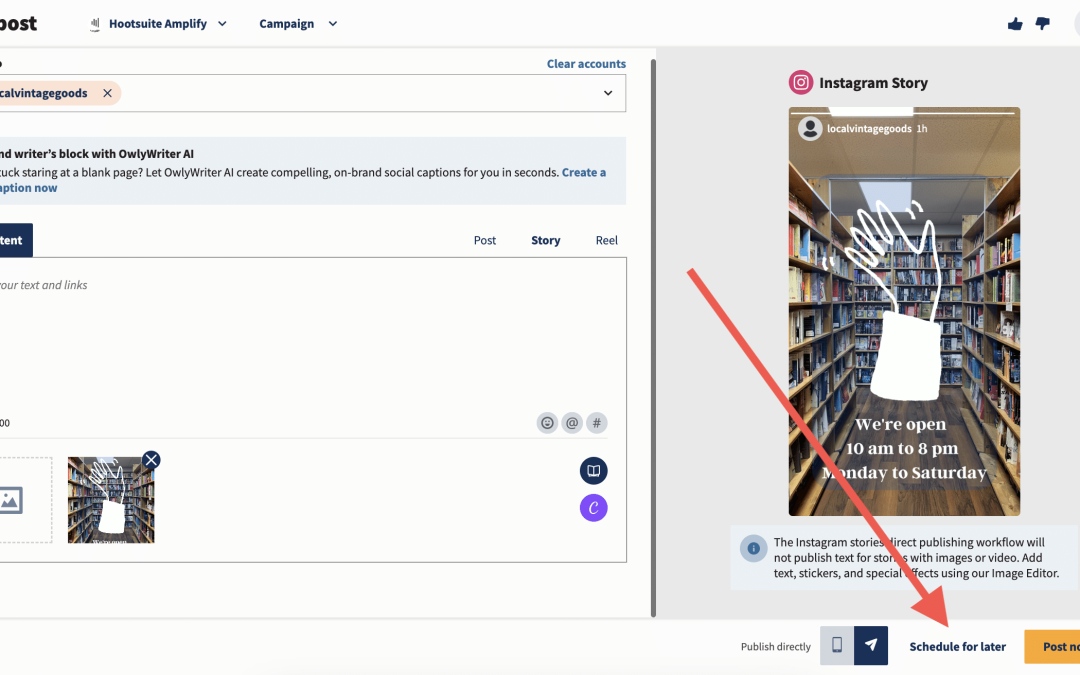Expand the accounts selection dropdown chevron
This screenshot has width=1080, height=675.
(607, 92)
